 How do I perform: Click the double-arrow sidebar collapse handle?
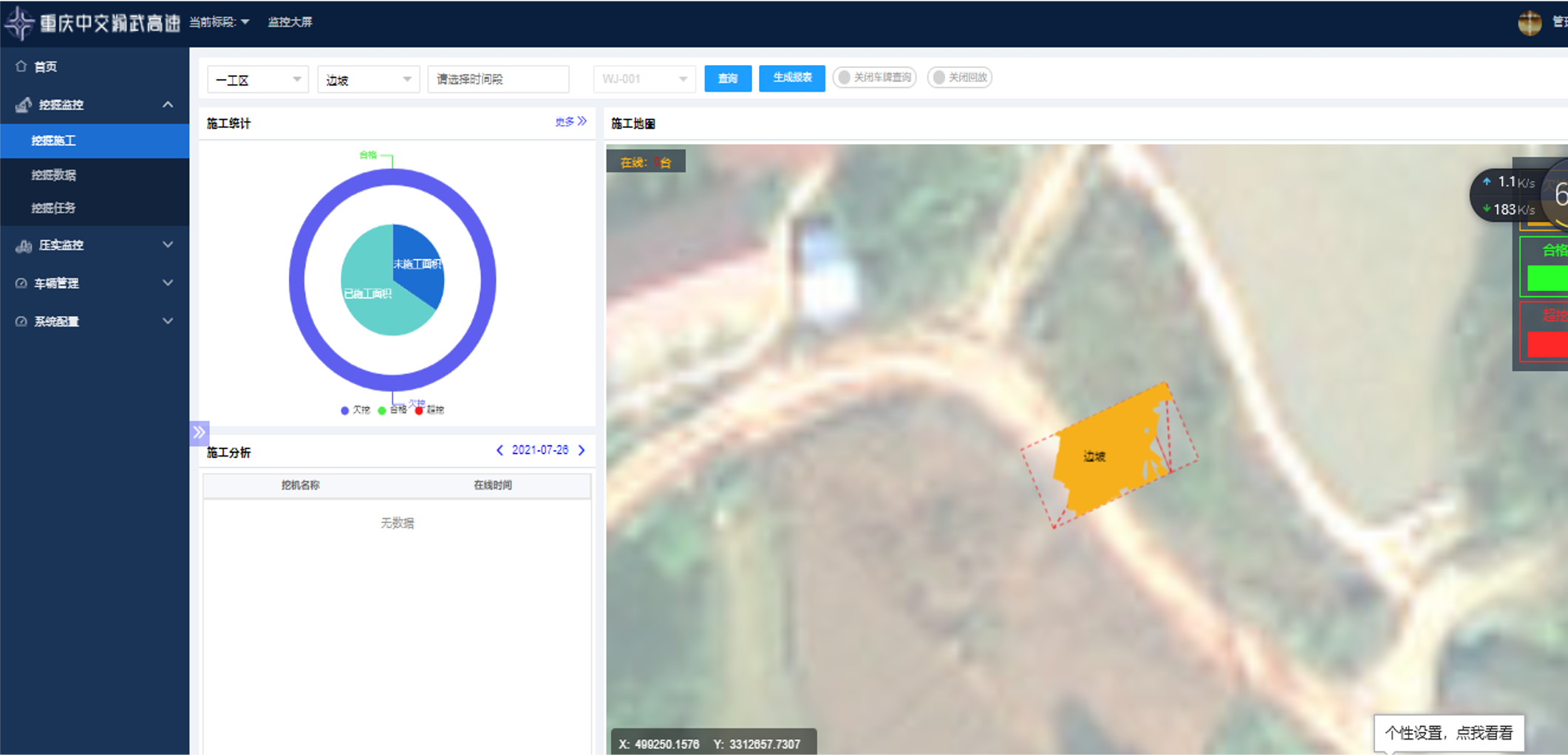(x=199, y=432)
